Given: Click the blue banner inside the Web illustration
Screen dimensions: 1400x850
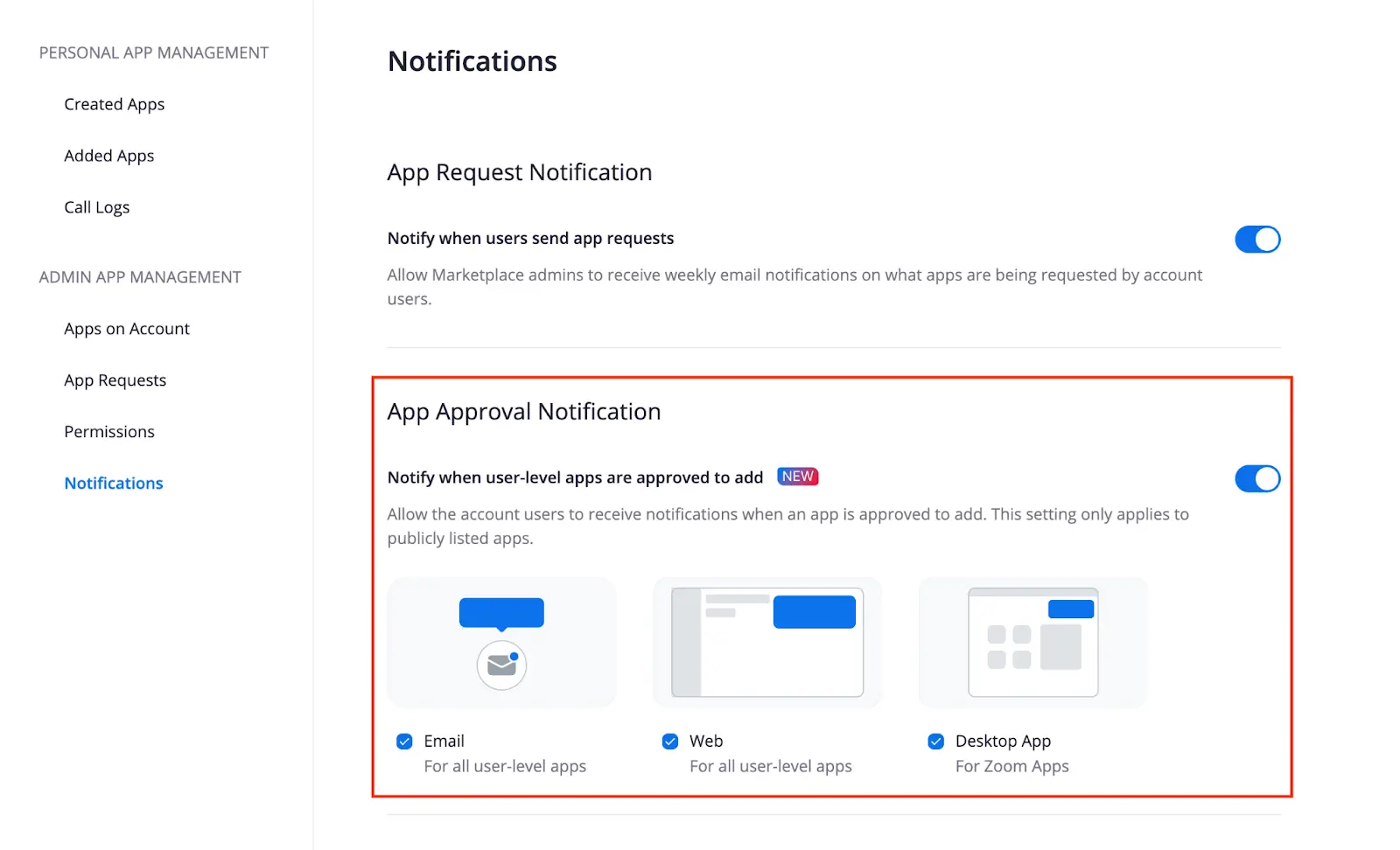Looking at the screenshot, I should click(814, 611).
